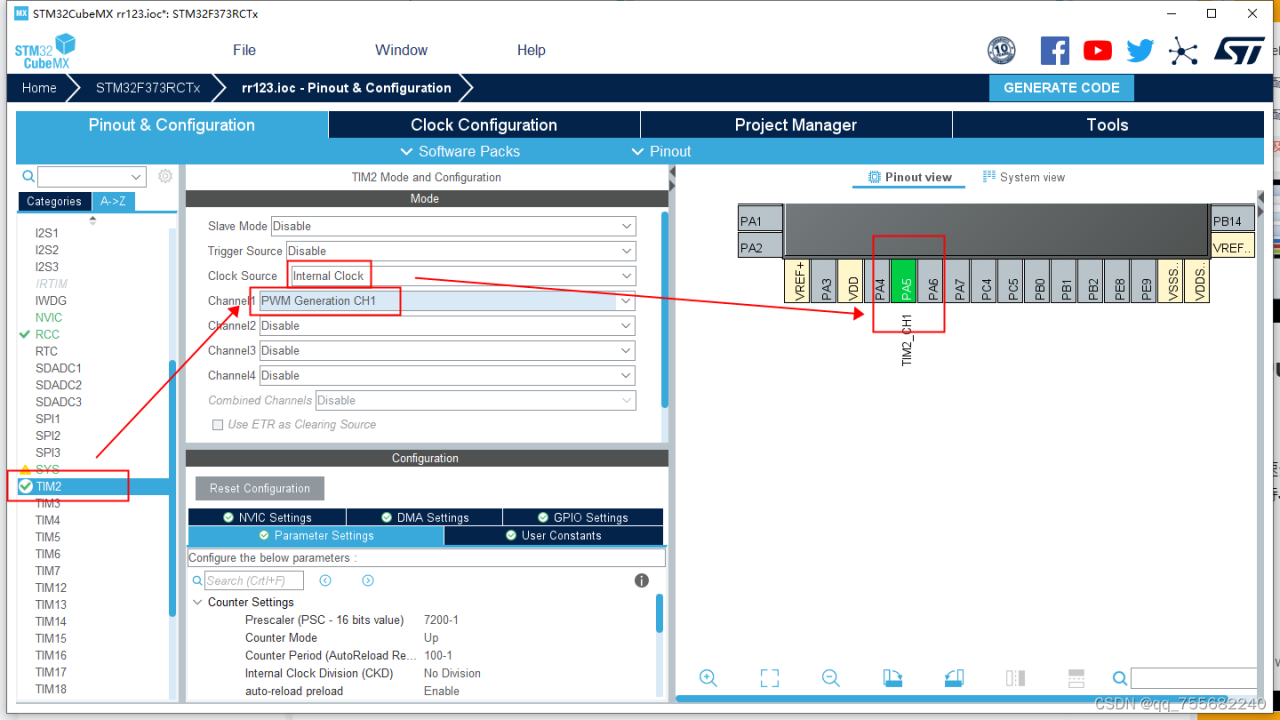This screenshot has height=720, width=1280.
Task: Expand the Software Packs menu
Action: (460, 151)
